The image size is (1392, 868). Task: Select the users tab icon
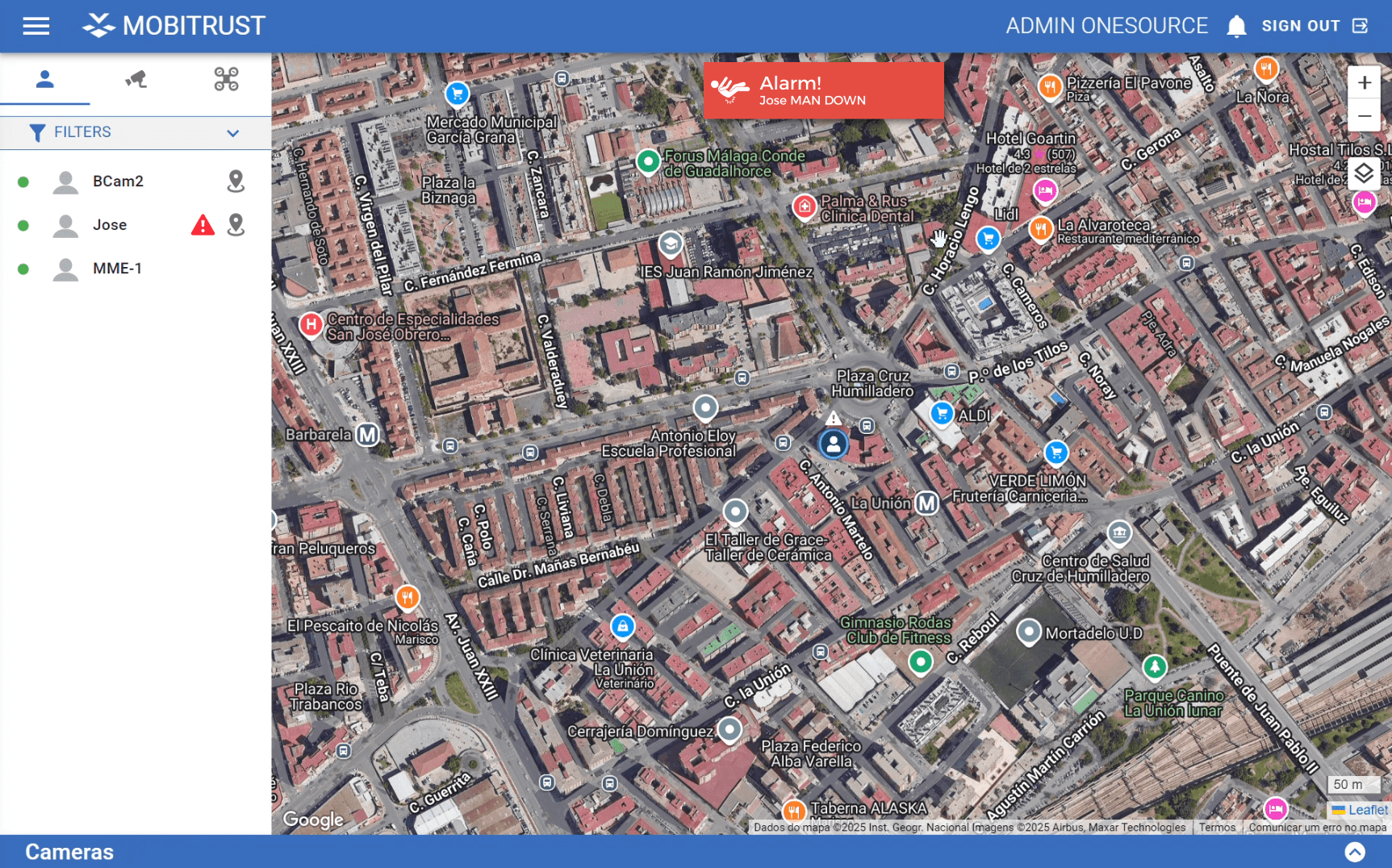[45, 79]
